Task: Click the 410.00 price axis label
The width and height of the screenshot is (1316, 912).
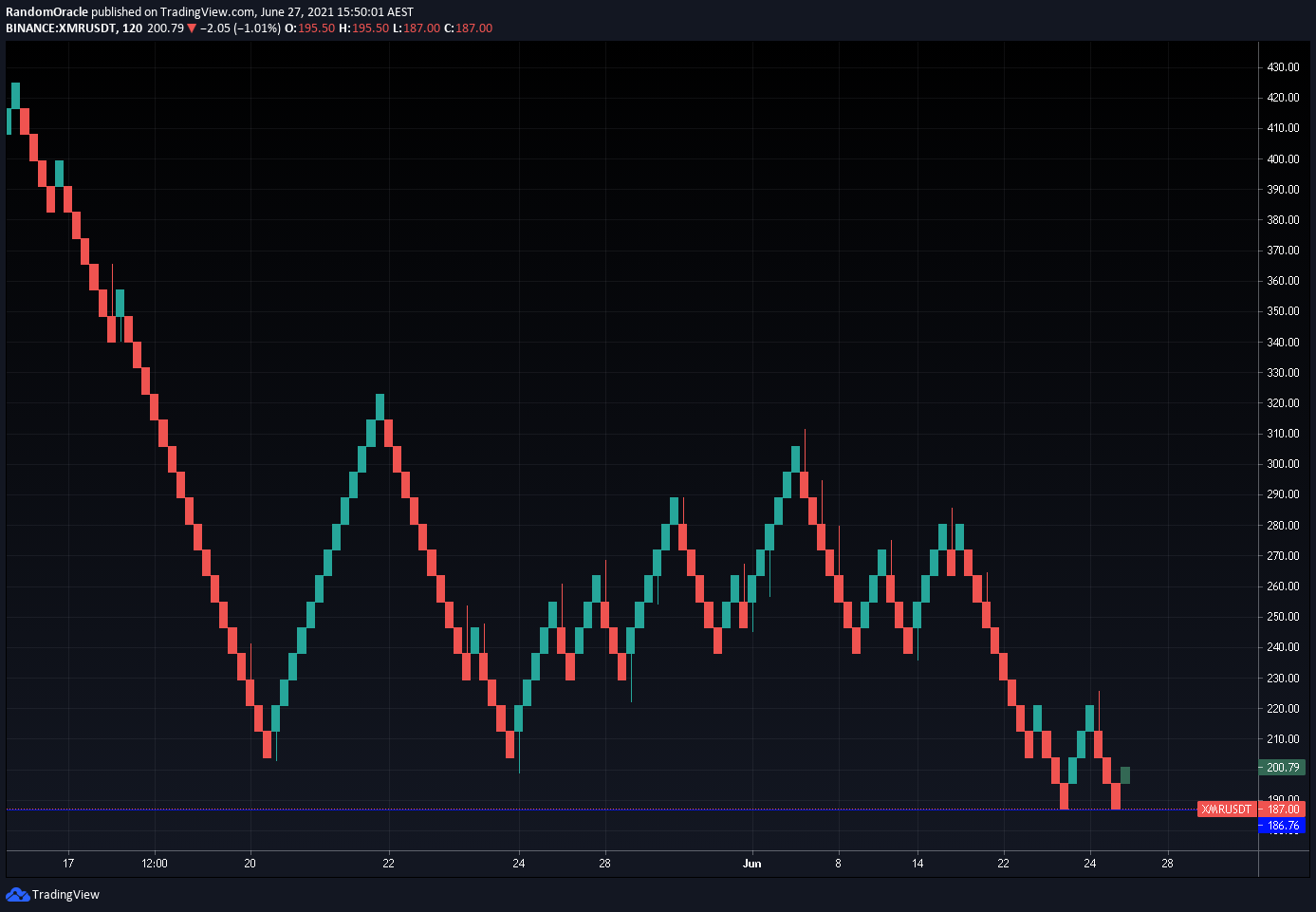Action: (1283, 128)
